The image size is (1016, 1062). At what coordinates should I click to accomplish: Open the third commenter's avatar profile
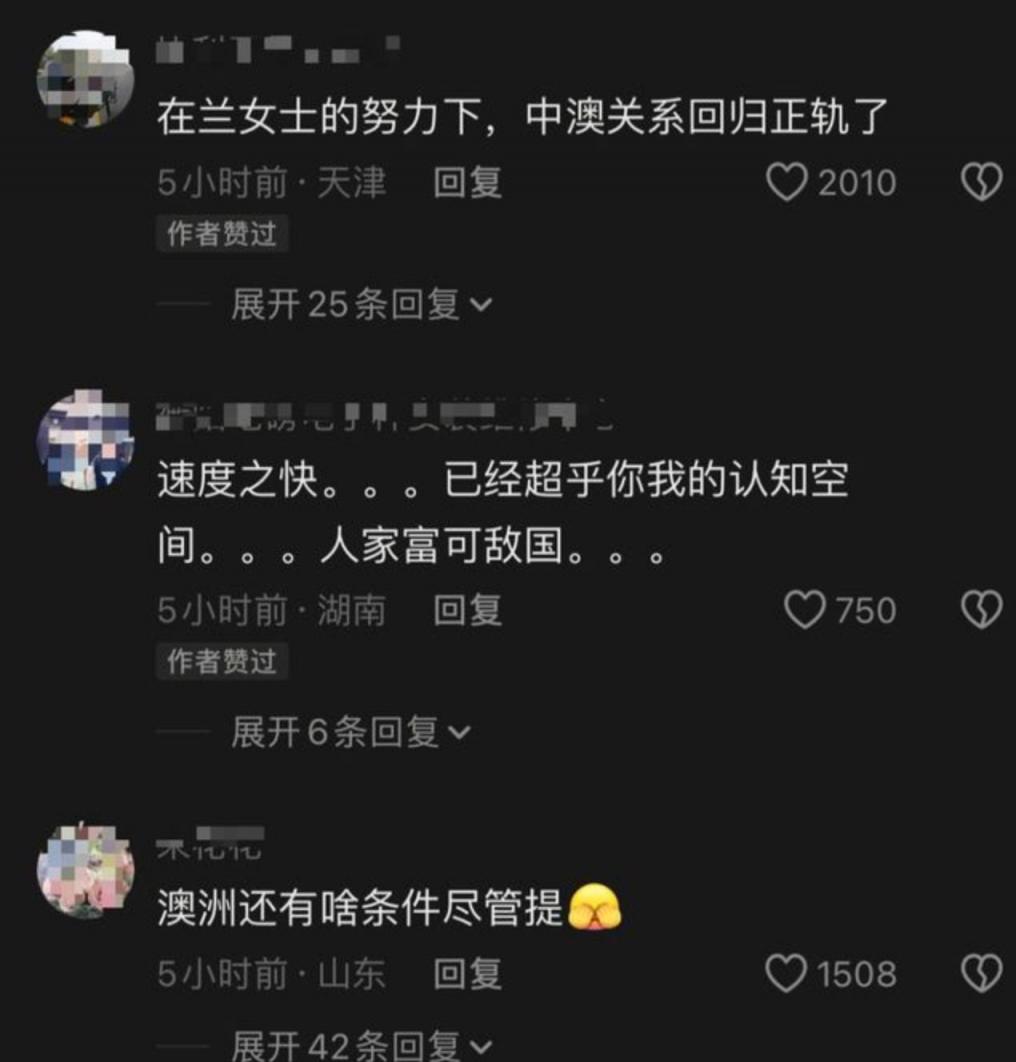click(85, 872)
